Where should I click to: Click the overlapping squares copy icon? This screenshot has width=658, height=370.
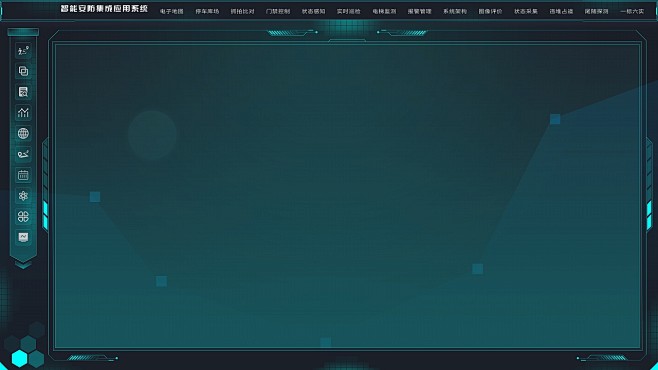(x=23, y=71)
